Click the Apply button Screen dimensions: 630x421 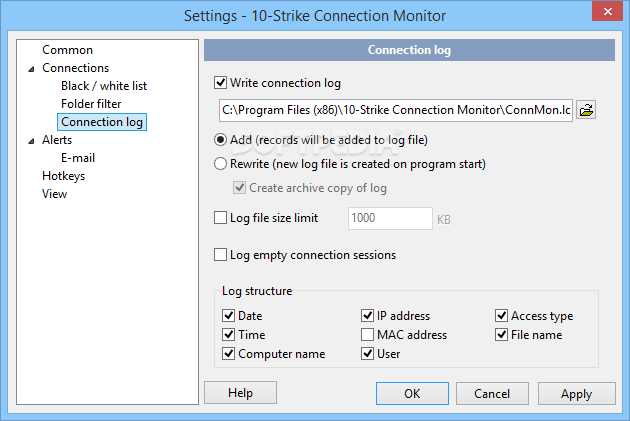coord(576,394)
